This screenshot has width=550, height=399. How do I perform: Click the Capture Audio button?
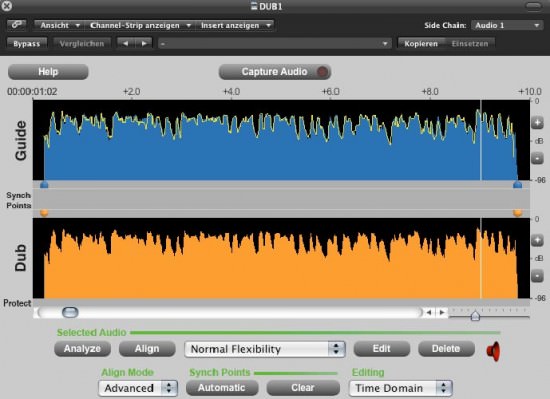(275, 72)
